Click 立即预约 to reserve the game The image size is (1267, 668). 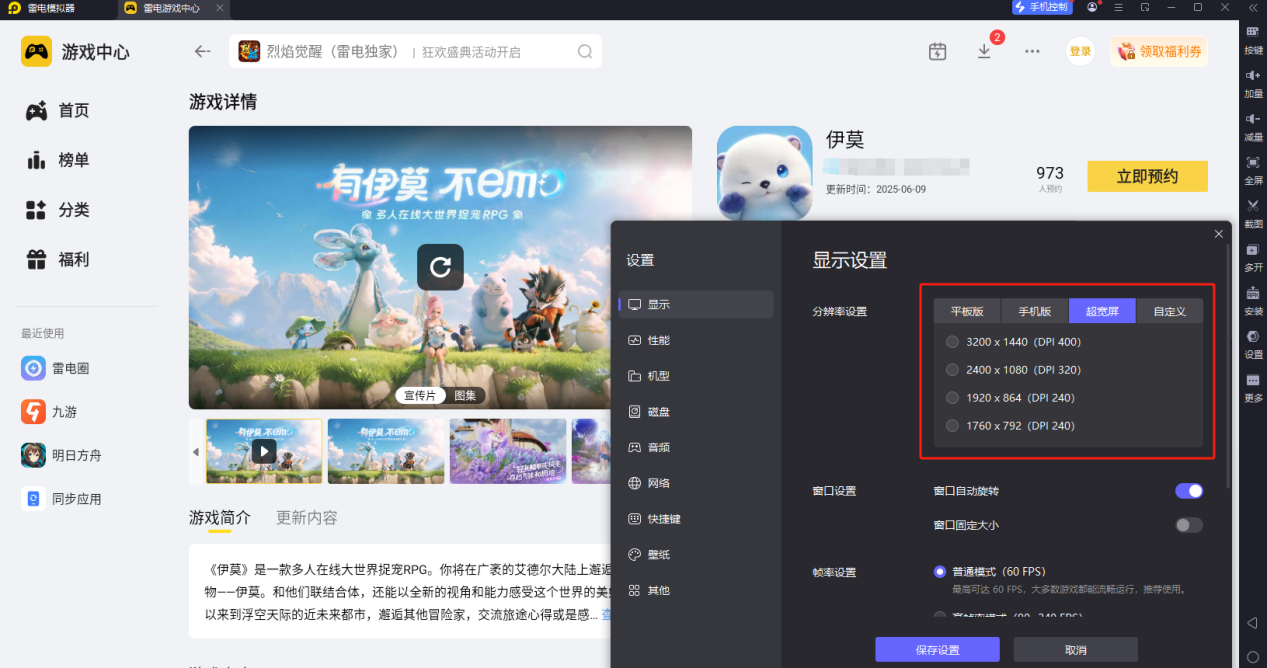[x=1147, y=176]
